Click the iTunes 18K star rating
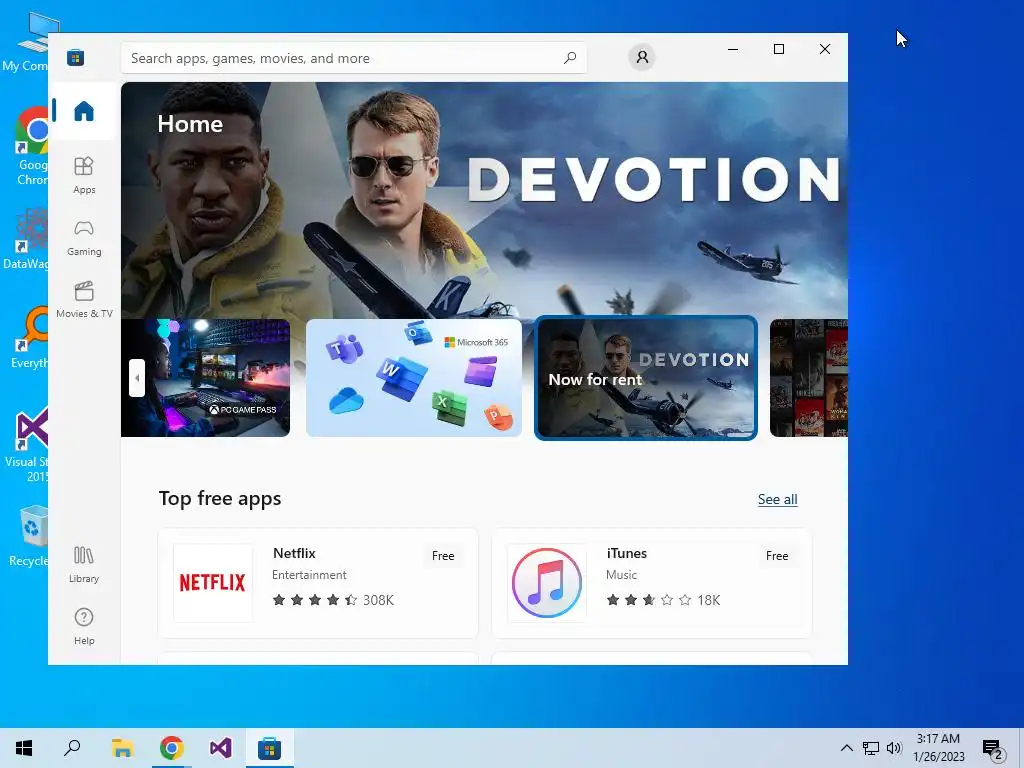 [663, 600]
